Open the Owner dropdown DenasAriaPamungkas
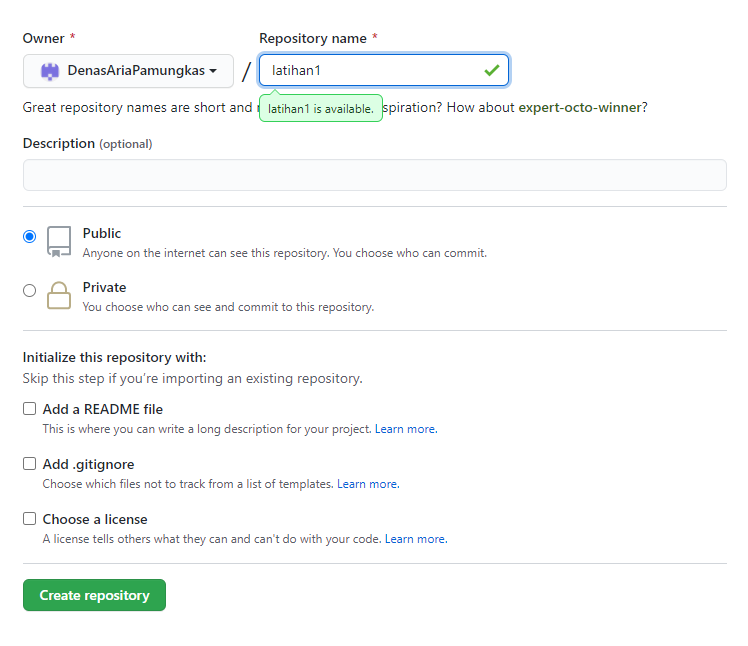This screenshot has height=646, width=748. 128,71
